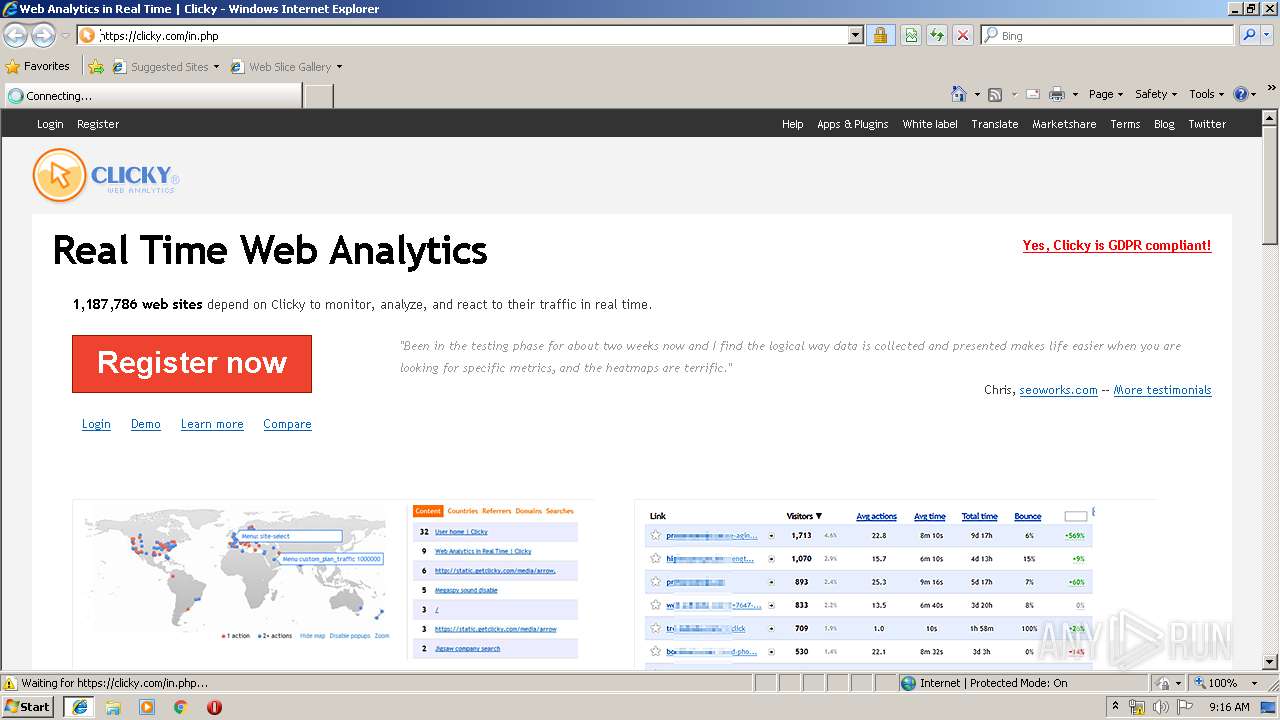Click Internet Explorer in the taskbar

[80, 707]
